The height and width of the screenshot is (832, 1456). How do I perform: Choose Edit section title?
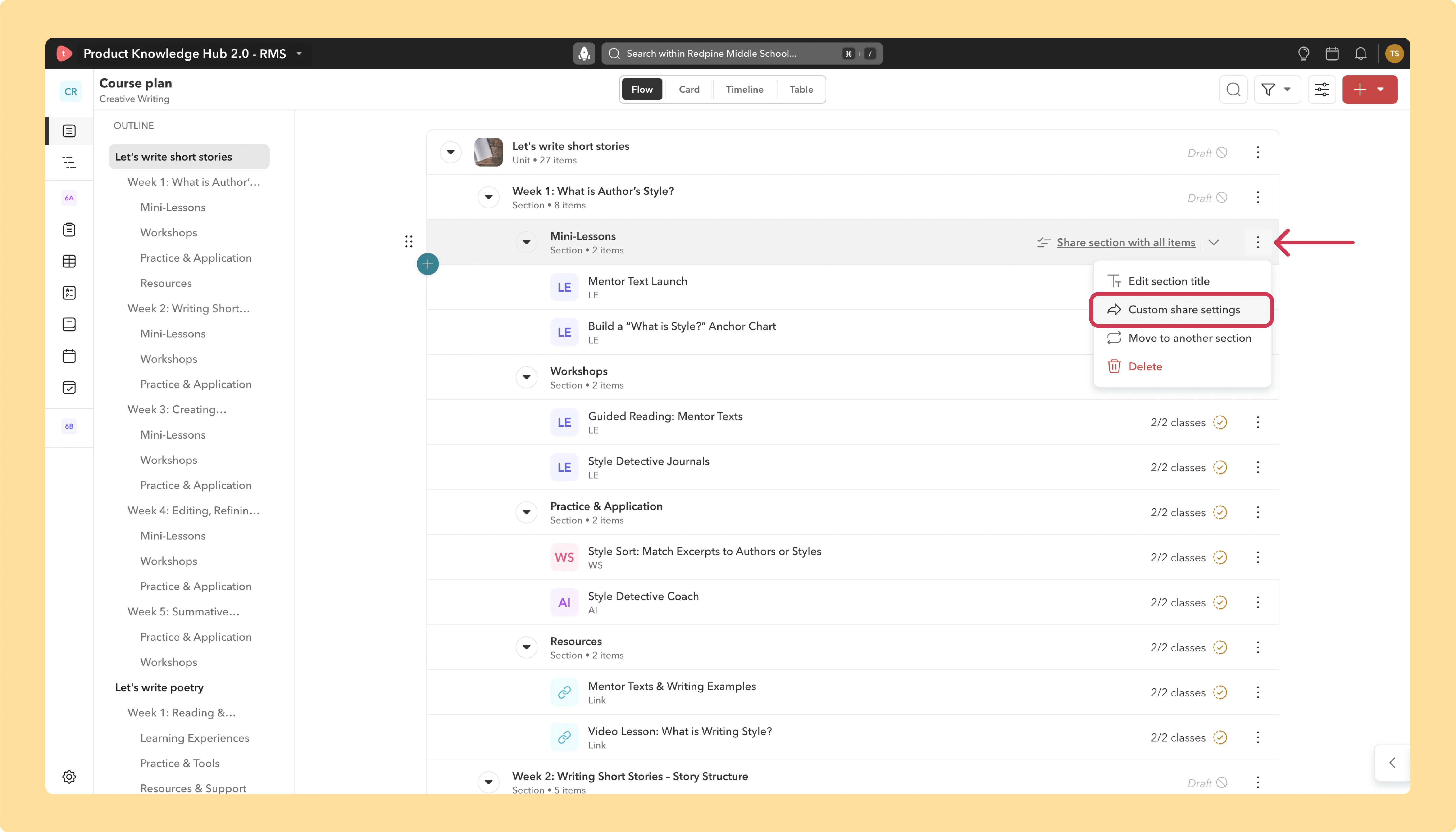tap(1182, 281)
